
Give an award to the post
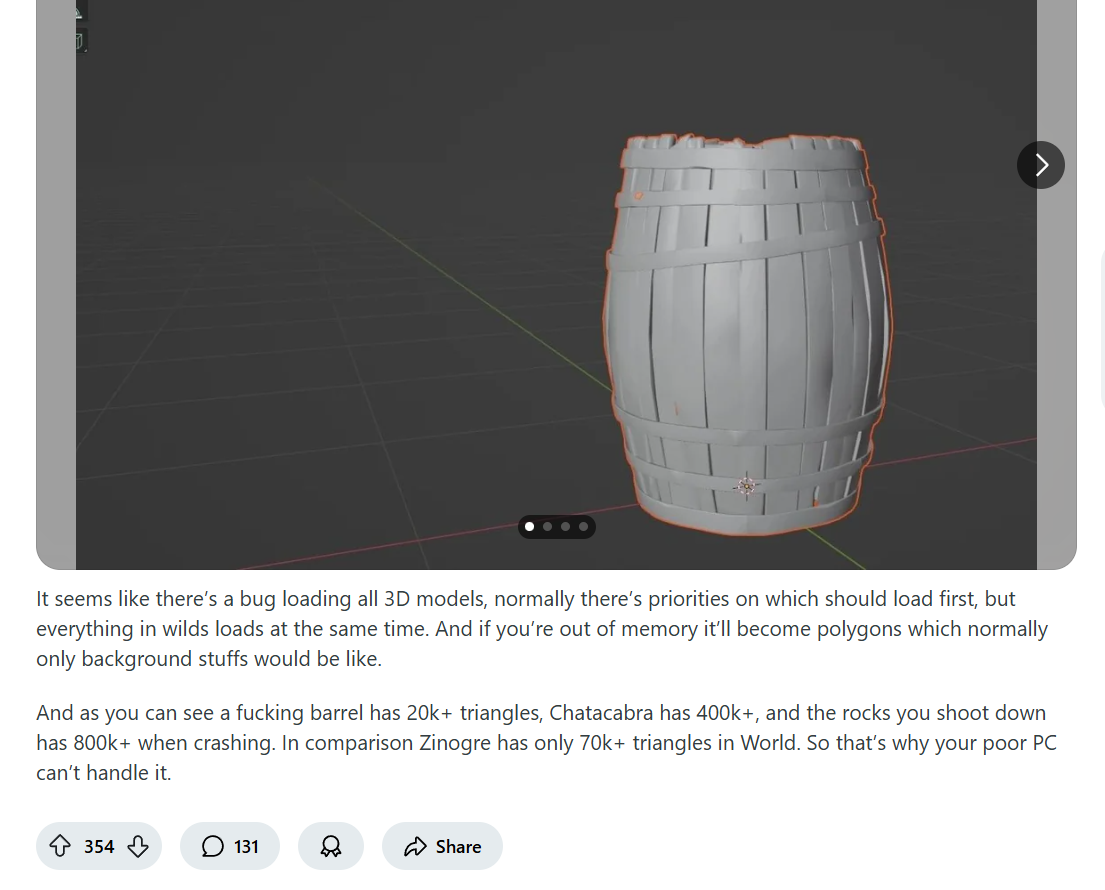coord(331,846)
